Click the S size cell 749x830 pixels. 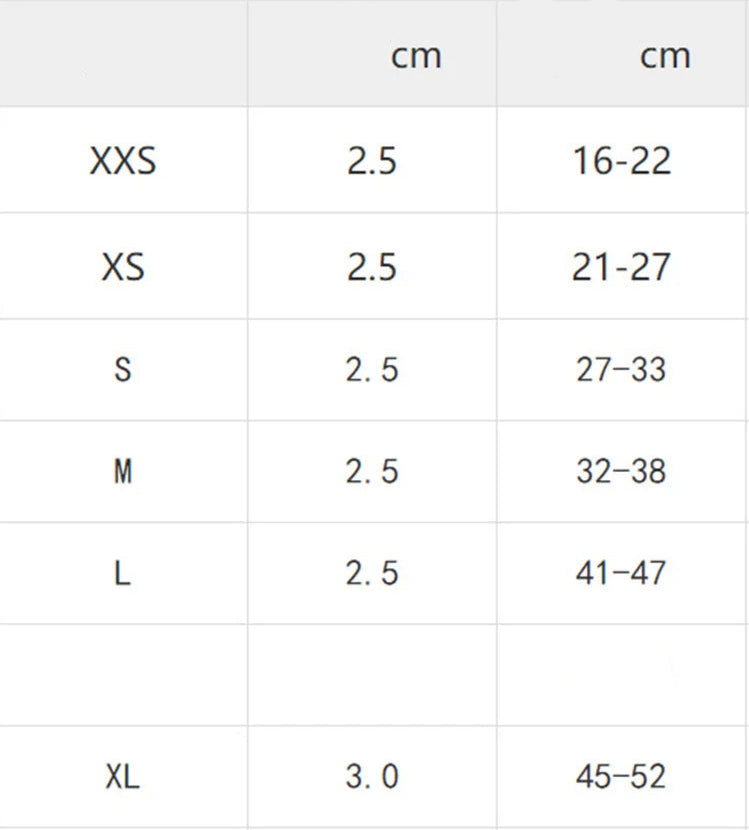[123, 370]
